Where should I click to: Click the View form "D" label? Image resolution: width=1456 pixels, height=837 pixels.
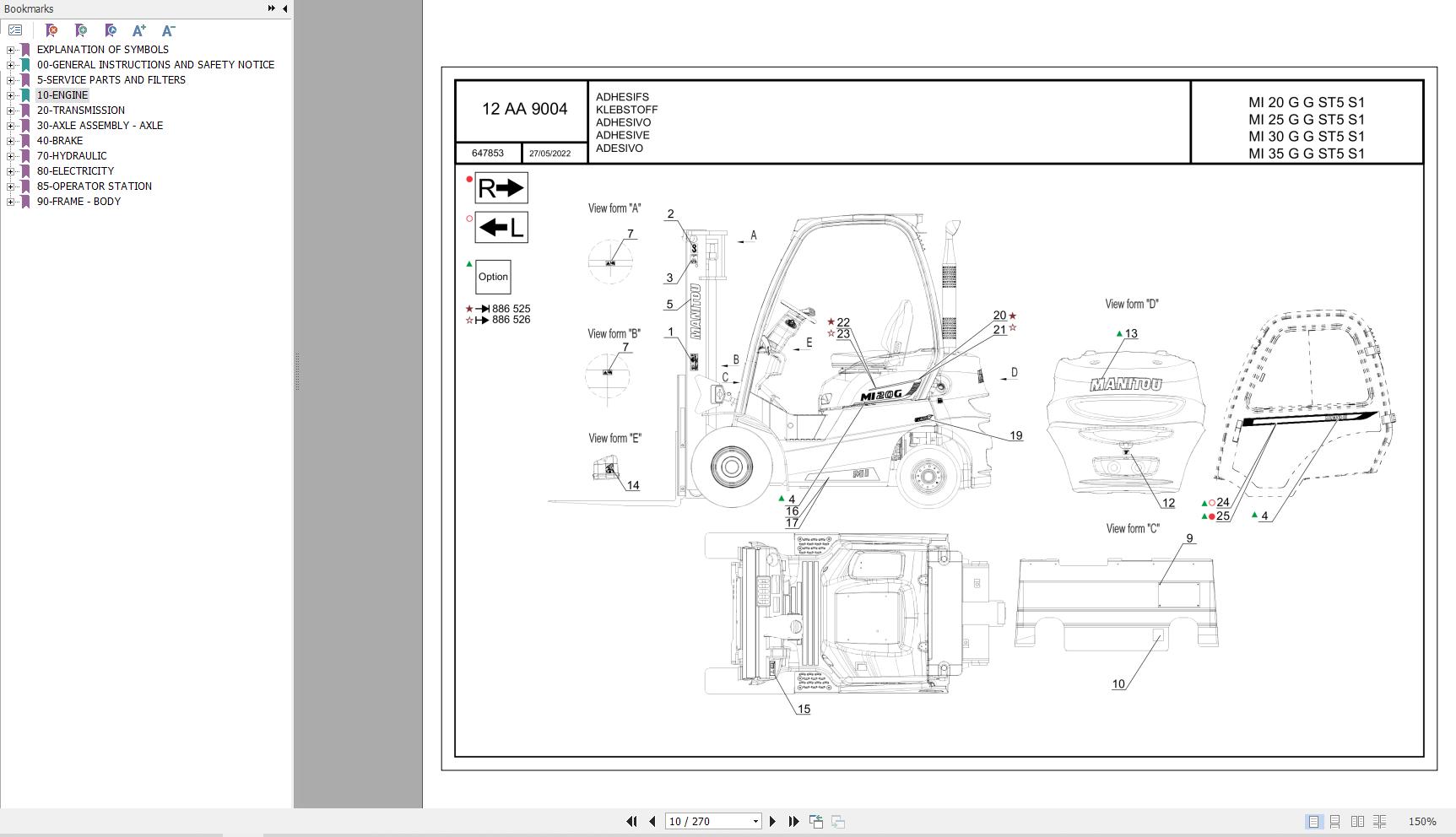tap(1132, 304)
